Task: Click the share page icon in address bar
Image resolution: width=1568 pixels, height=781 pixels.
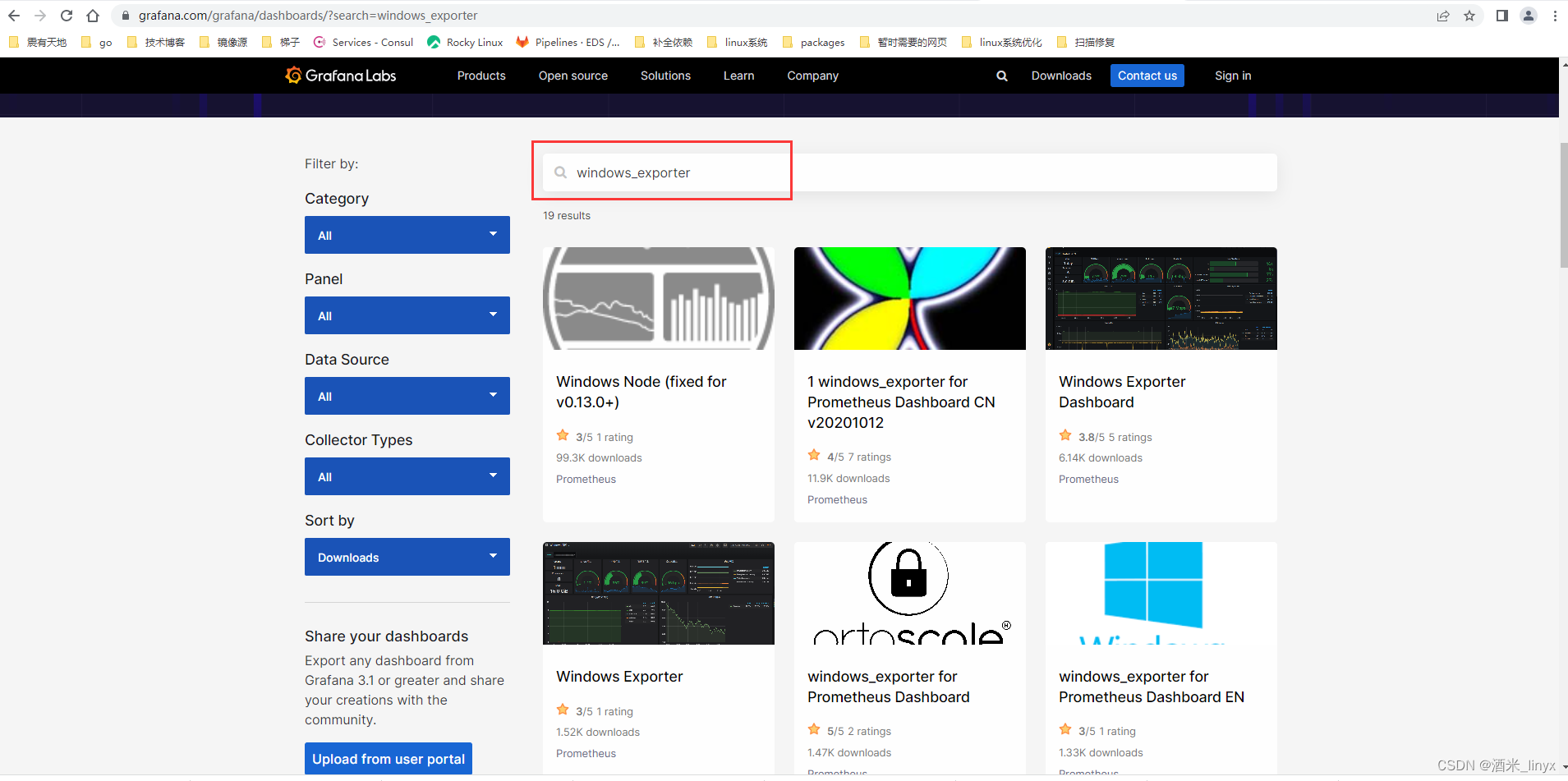Action: [x=1443, y=16]
